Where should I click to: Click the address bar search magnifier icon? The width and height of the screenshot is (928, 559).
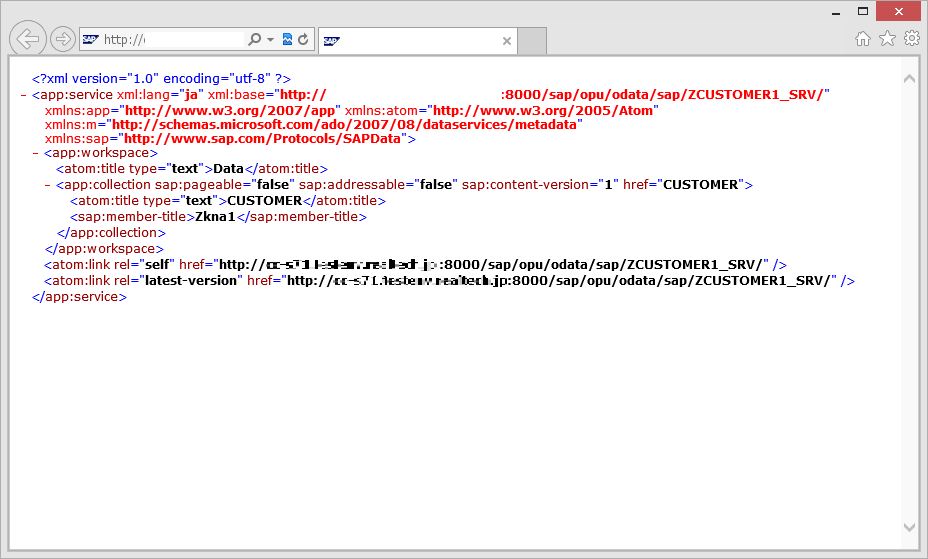click(x=254, y=39)
